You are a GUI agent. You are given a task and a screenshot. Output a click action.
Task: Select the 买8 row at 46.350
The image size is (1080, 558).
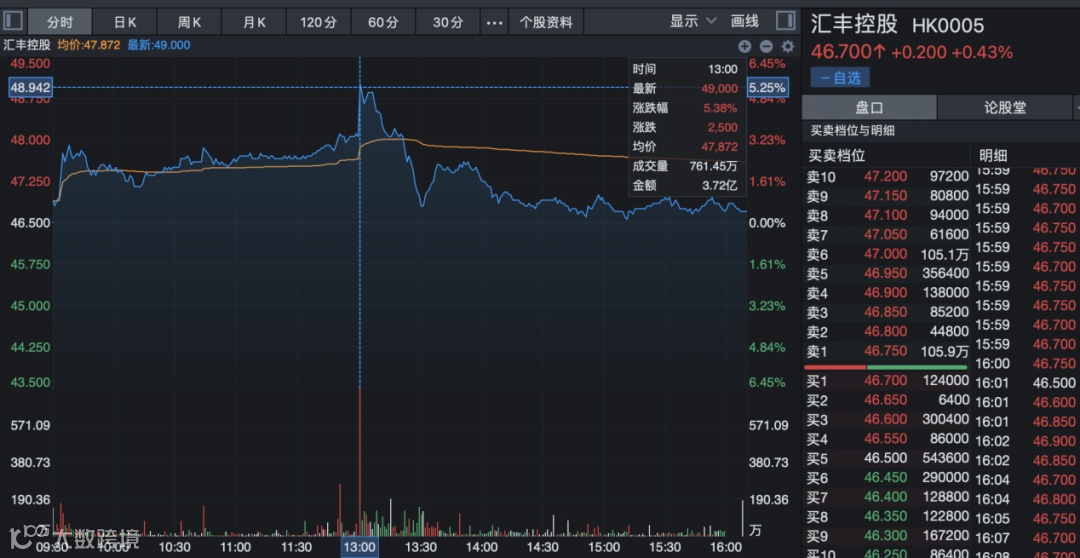(886, 516)
